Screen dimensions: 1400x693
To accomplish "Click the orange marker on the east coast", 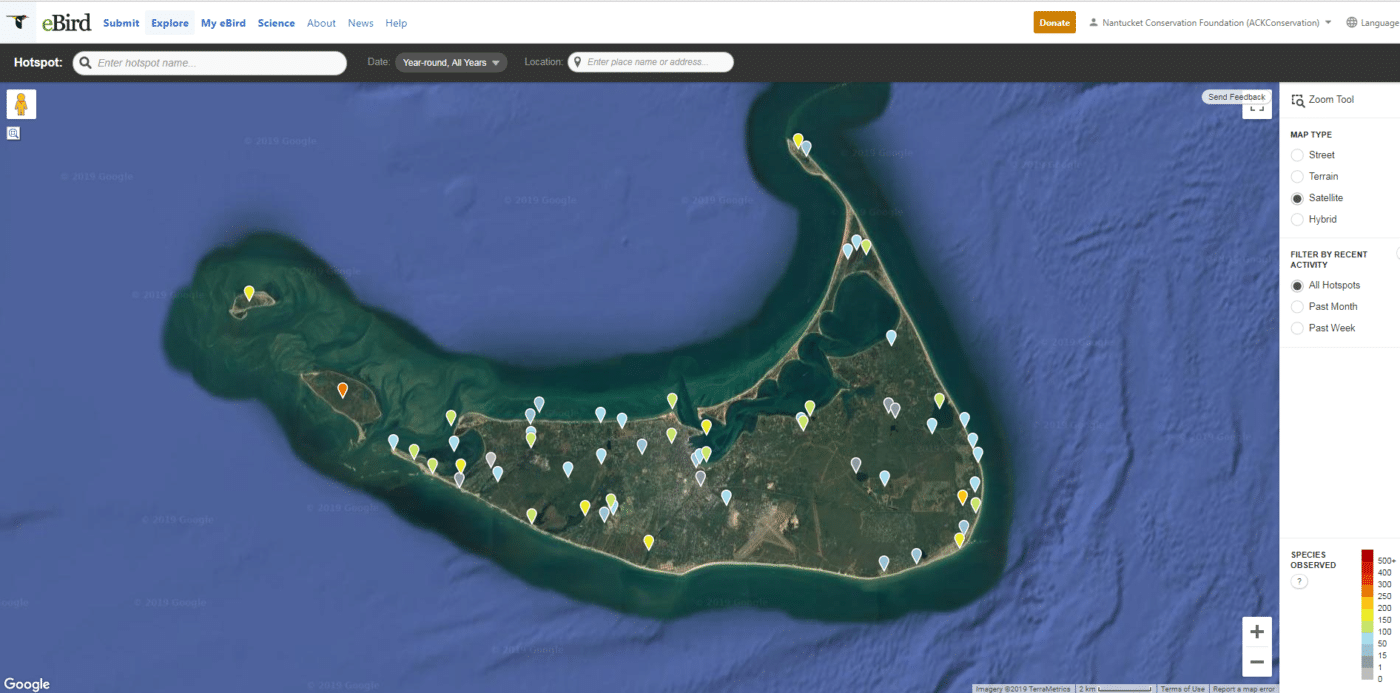I will pyautogui.click(x=962, y=497).
